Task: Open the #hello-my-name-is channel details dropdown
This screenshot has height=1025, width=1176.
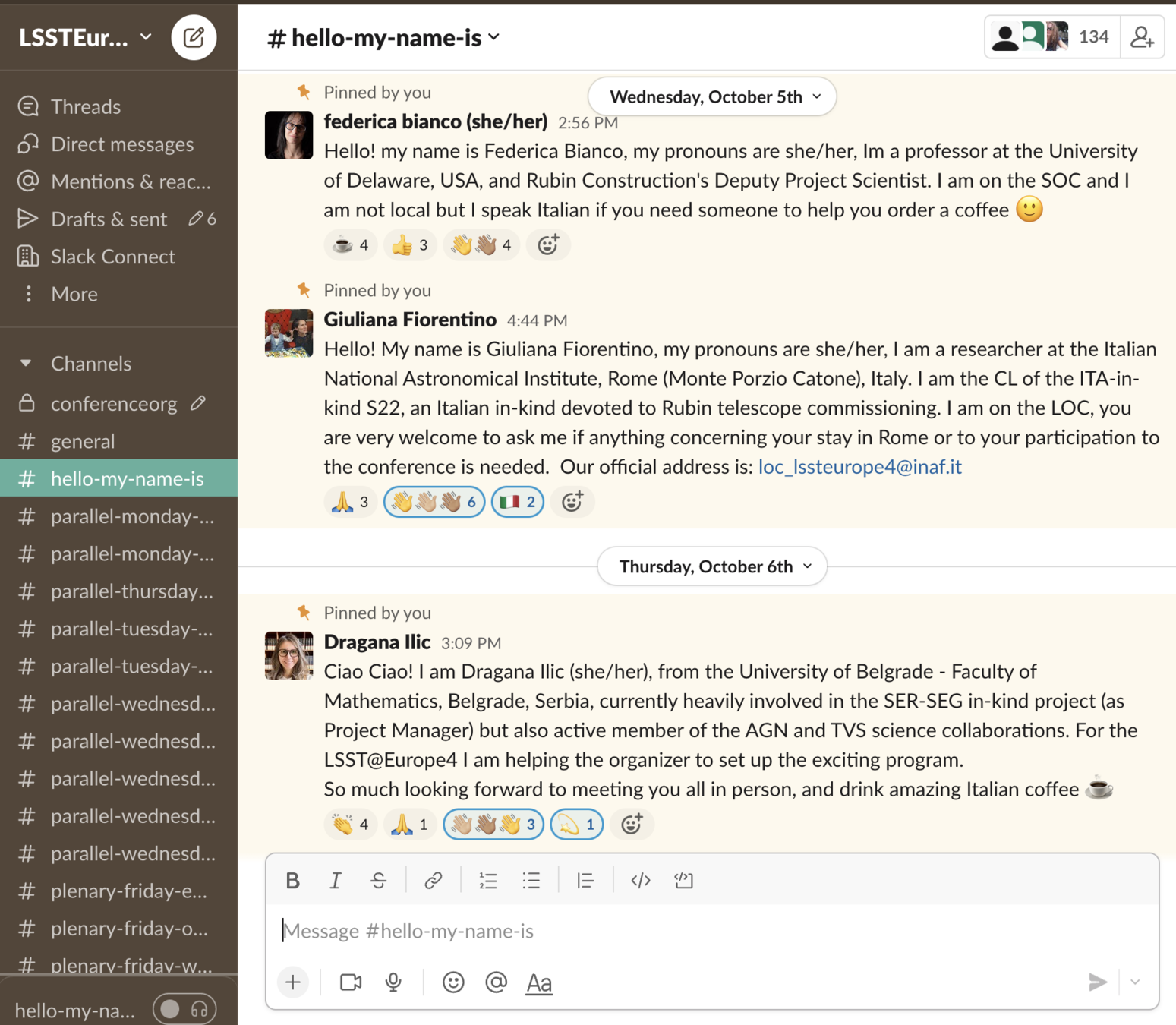Action: (x=383, y=37)
